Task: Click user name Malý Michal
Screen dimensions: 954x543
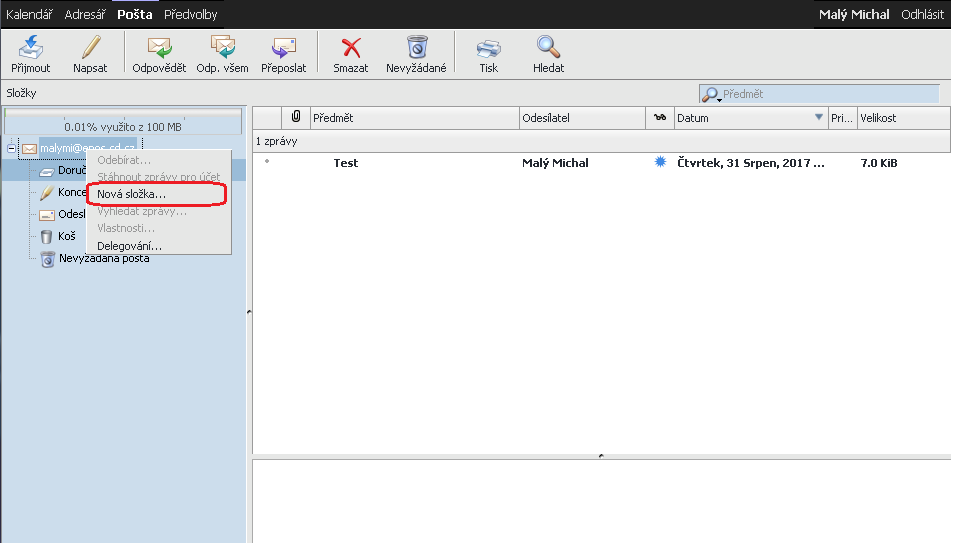Action: pos(854,14)
